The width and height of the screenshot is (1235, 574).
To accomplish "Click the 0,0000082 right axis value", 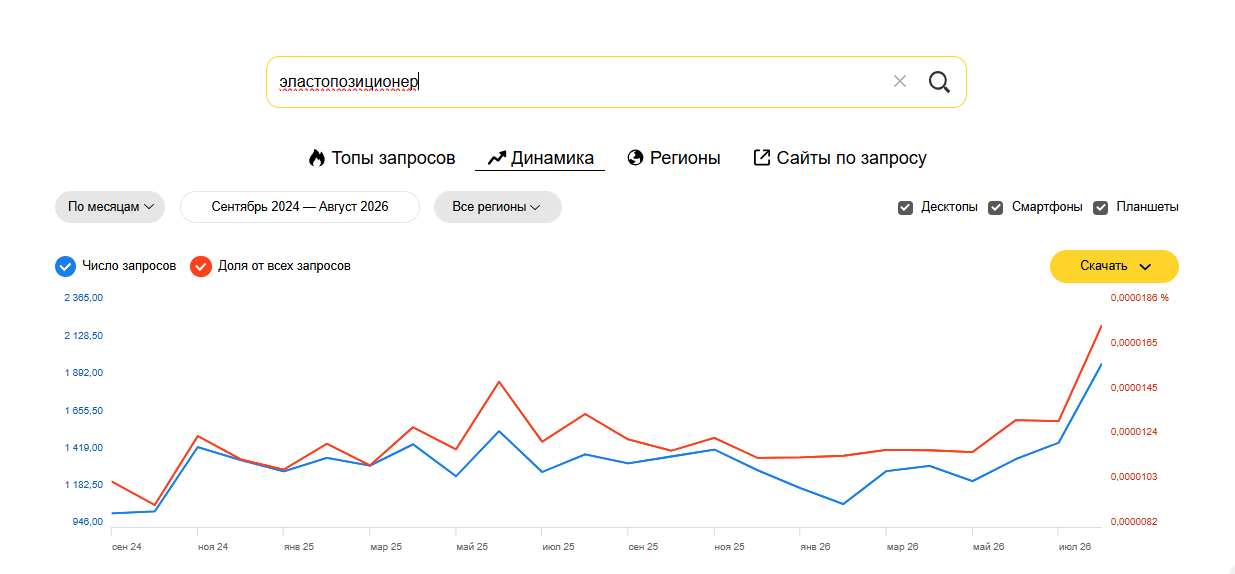I will pos(1135,522).
